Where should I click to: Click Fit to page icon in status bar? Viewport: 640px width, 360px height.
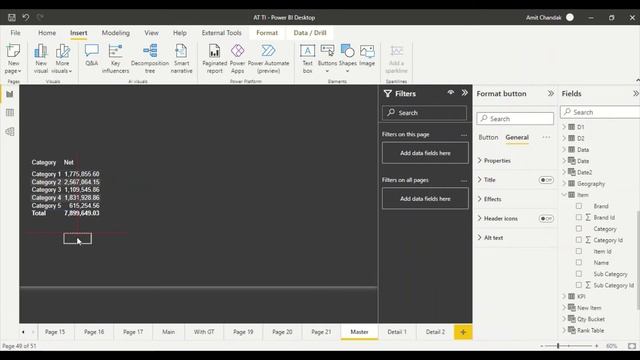(x=632, y=346)
